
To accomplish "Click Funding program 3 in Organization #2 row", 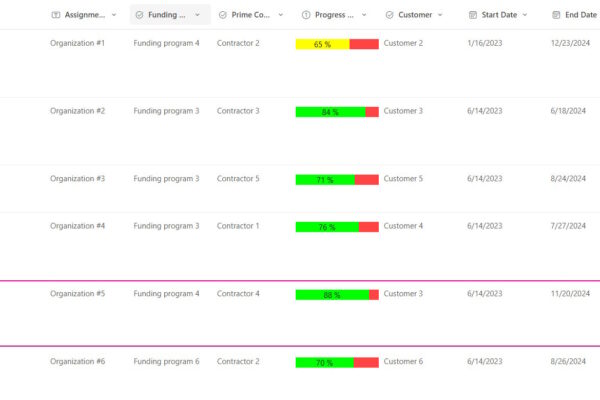I will (166, 111).
